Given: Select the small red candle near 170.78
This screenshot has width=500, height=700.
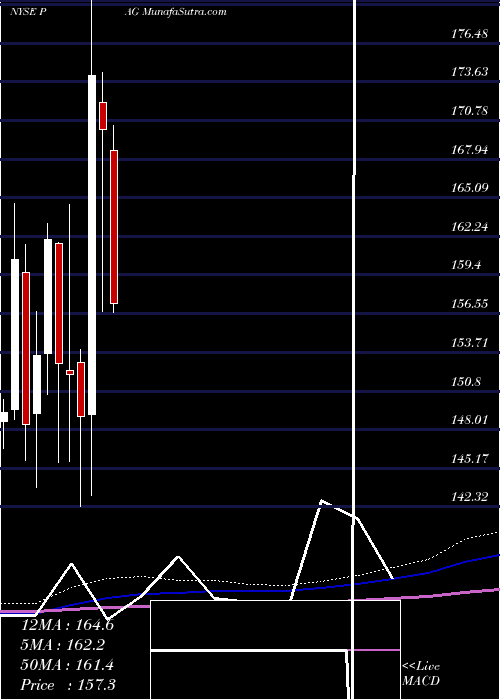Looking at the screenshot, I should click(103, 116).
